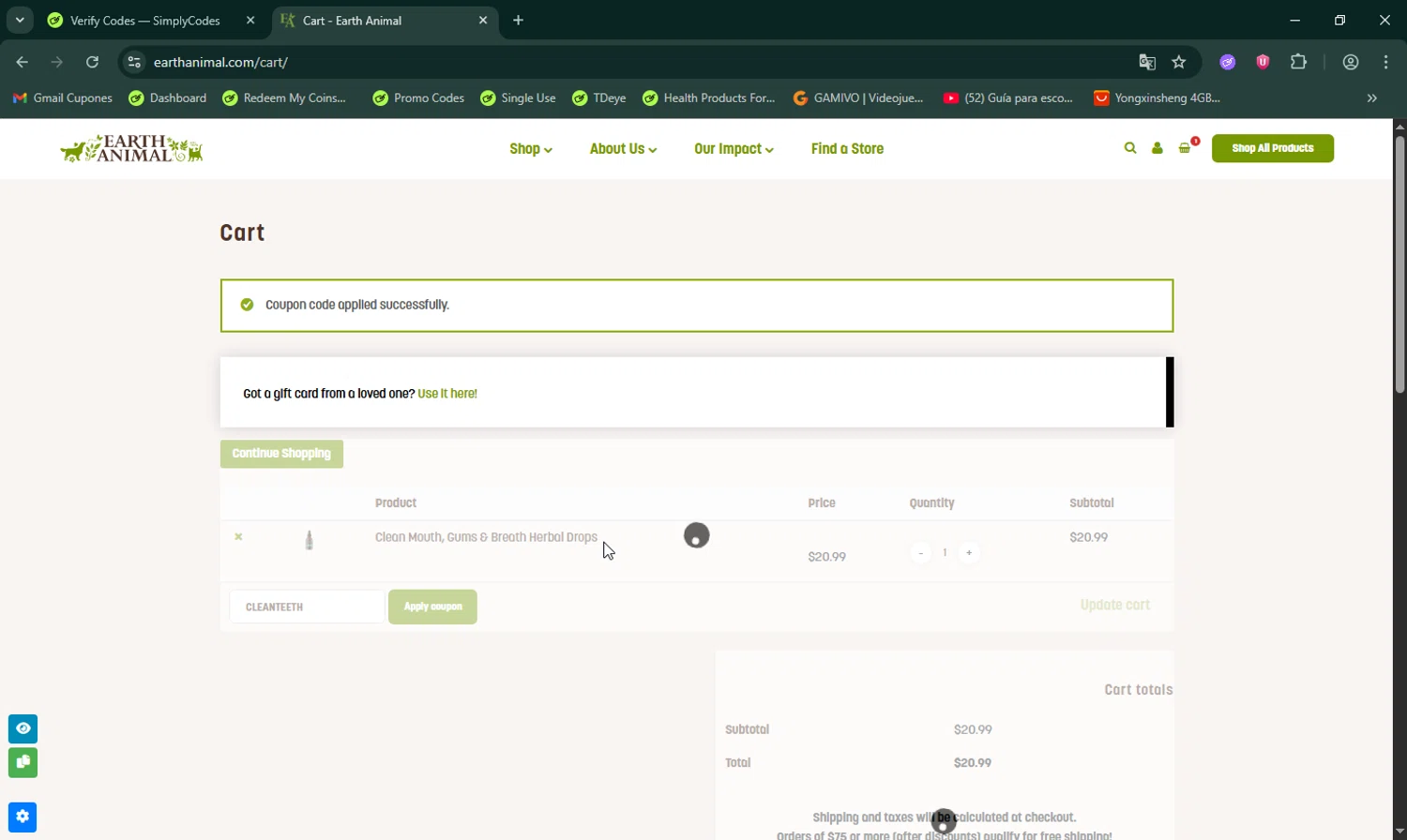
Task: Open Single Use bookmark
Action: [518, 97]
